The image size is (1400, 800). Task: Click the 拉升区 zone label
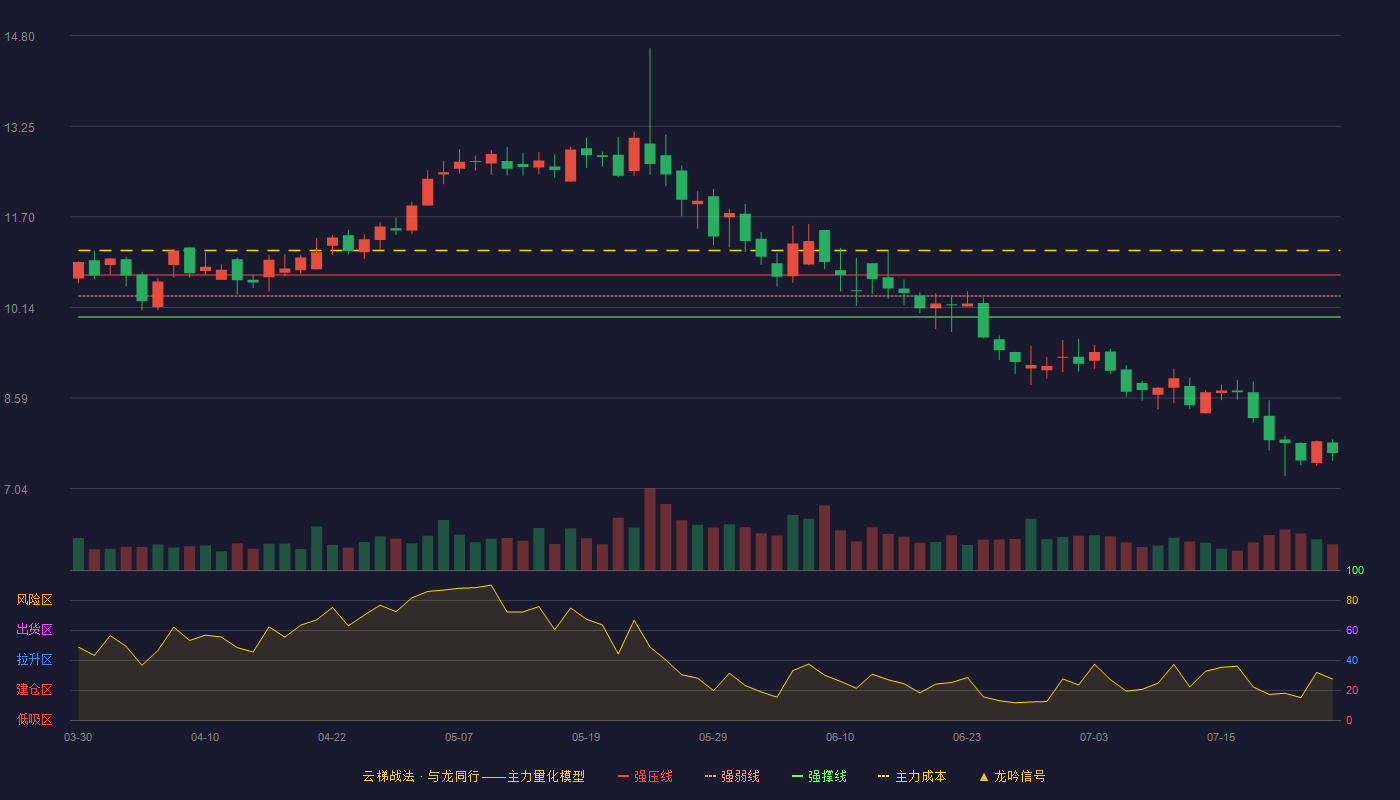[x=34, y=660]
